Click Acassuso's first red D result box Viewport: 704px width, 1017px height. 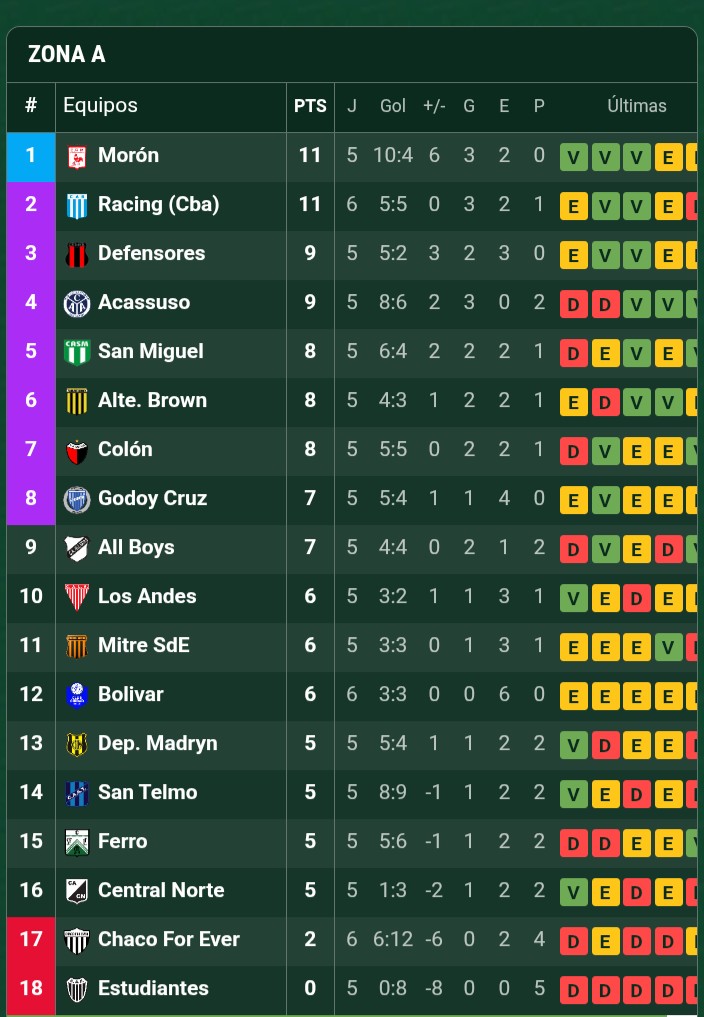(x=573, y=304)
